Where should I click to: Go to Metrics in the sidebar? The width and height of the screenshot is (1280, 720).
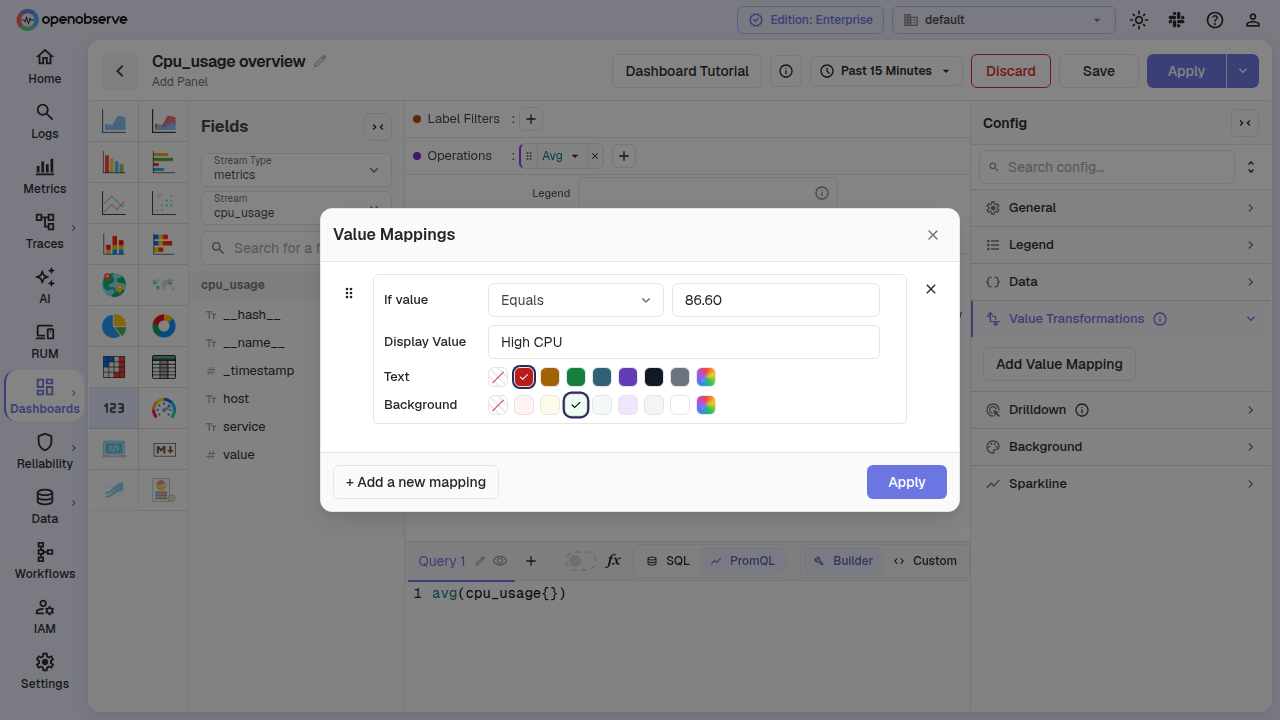coord(45,176)
